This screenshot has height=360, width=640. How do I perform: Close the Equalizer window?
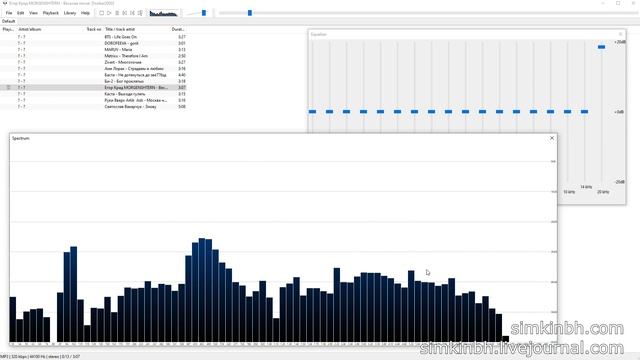(620, 34)
